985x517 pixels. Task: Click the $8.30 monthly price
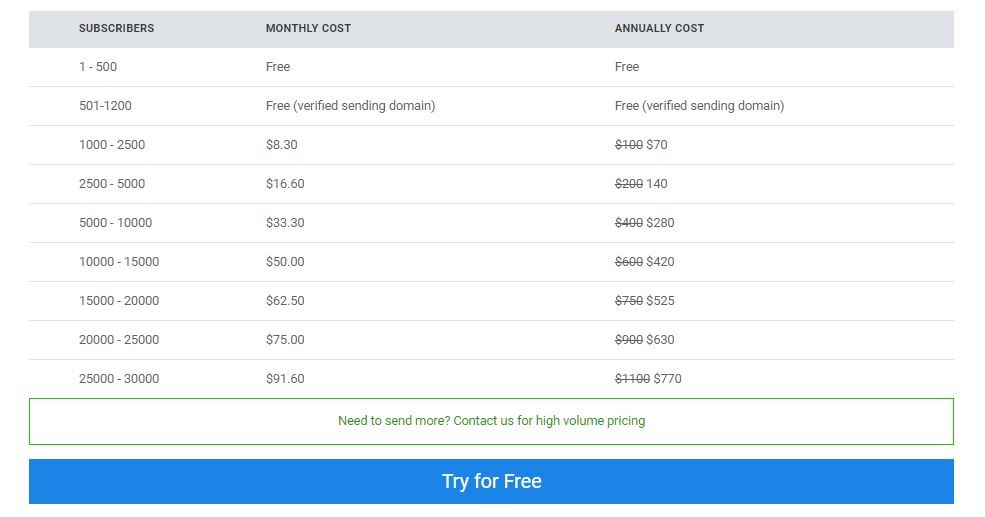[281, 144]
